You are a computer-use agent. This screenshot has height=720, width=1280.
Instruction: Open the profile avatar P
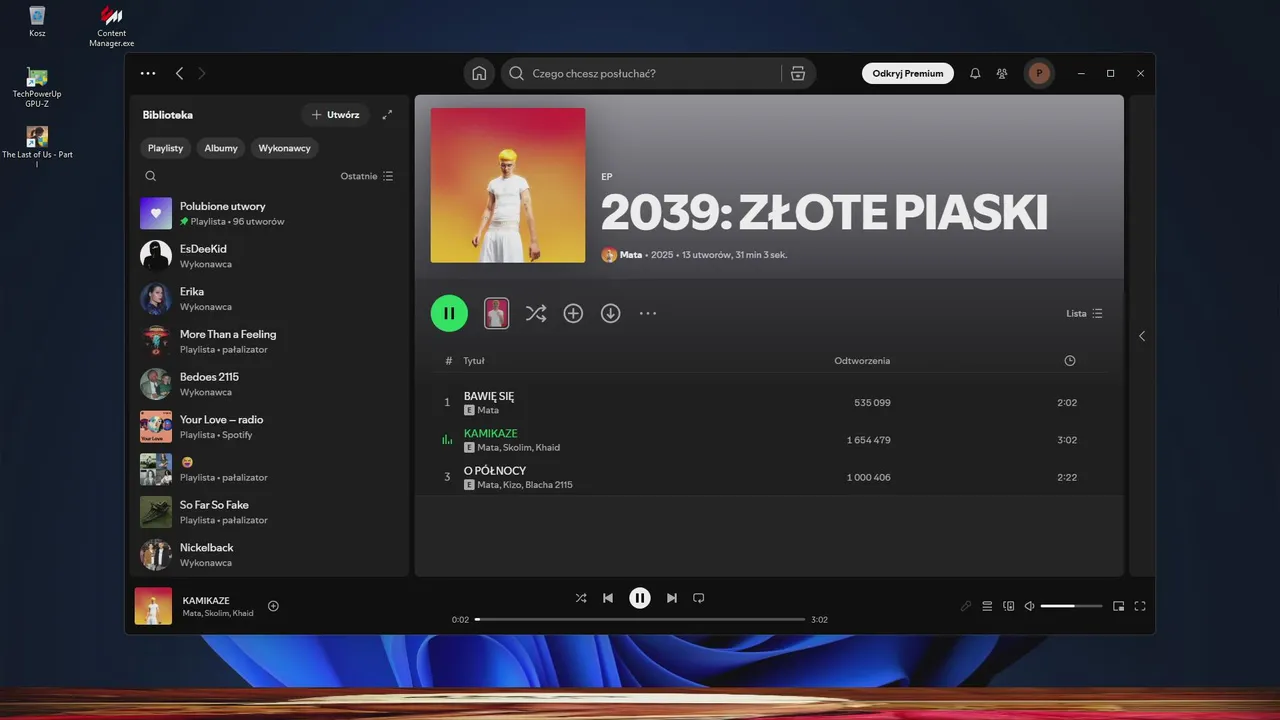[1039, 73]
